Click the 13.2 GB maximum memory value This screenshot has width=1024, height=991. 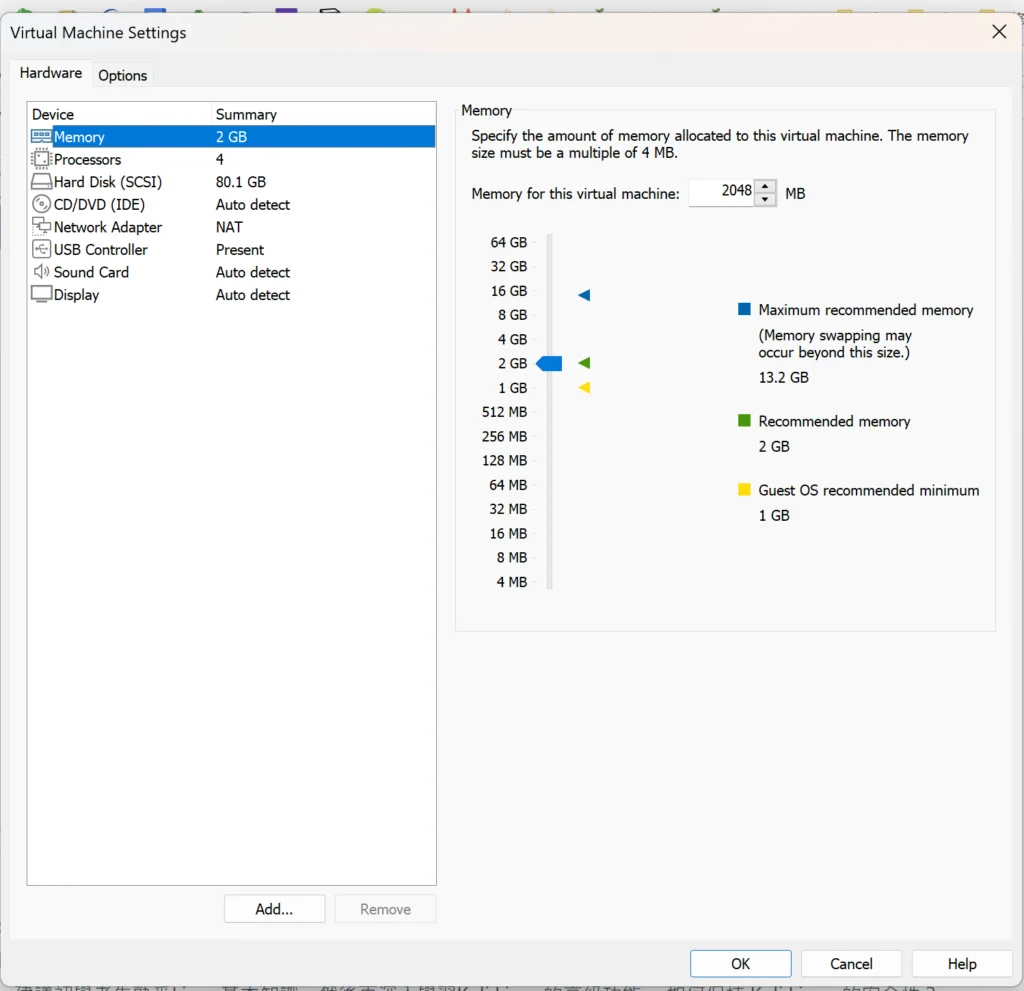click(784, 378)
